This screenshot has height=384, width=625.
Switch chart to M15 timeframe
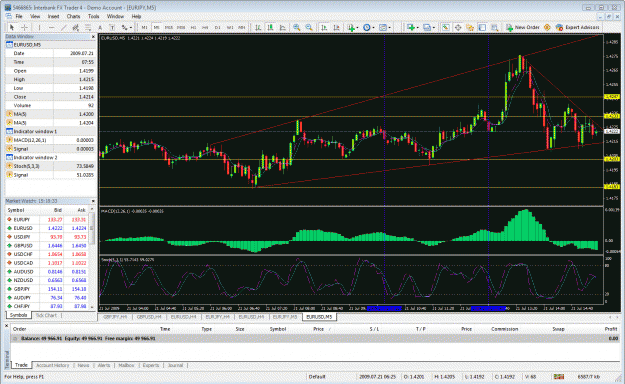coord(169,27)
